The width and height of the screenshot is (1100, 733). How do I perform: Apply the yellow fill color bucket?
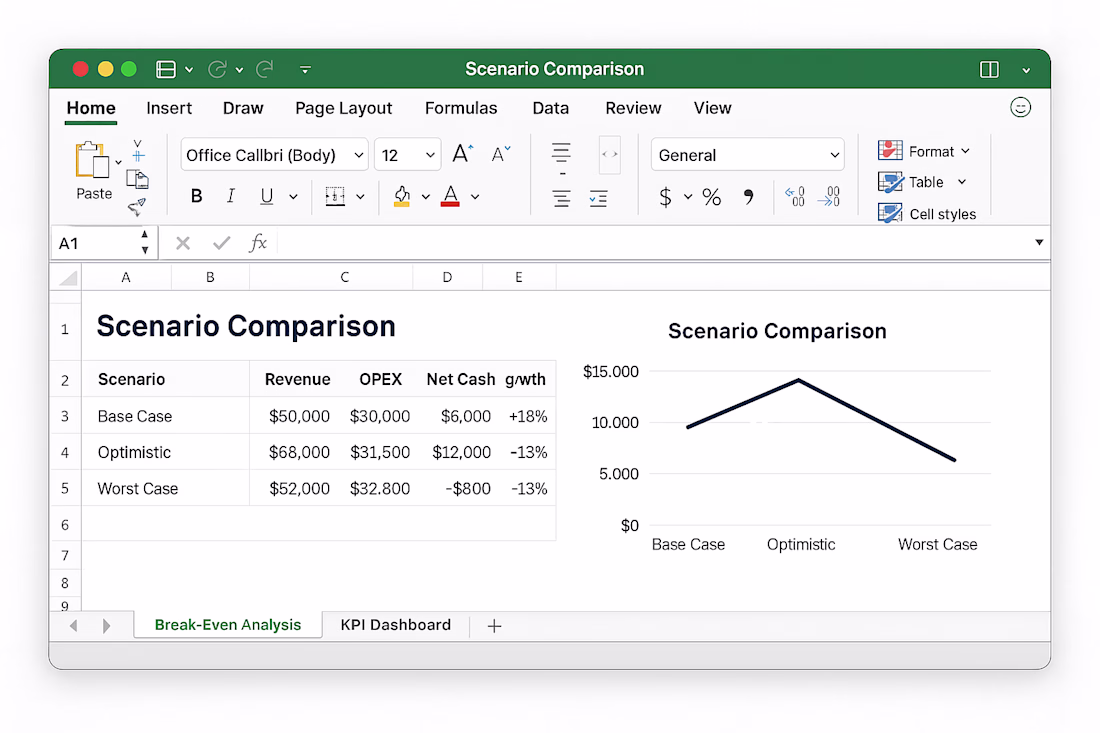click(402, 196)
